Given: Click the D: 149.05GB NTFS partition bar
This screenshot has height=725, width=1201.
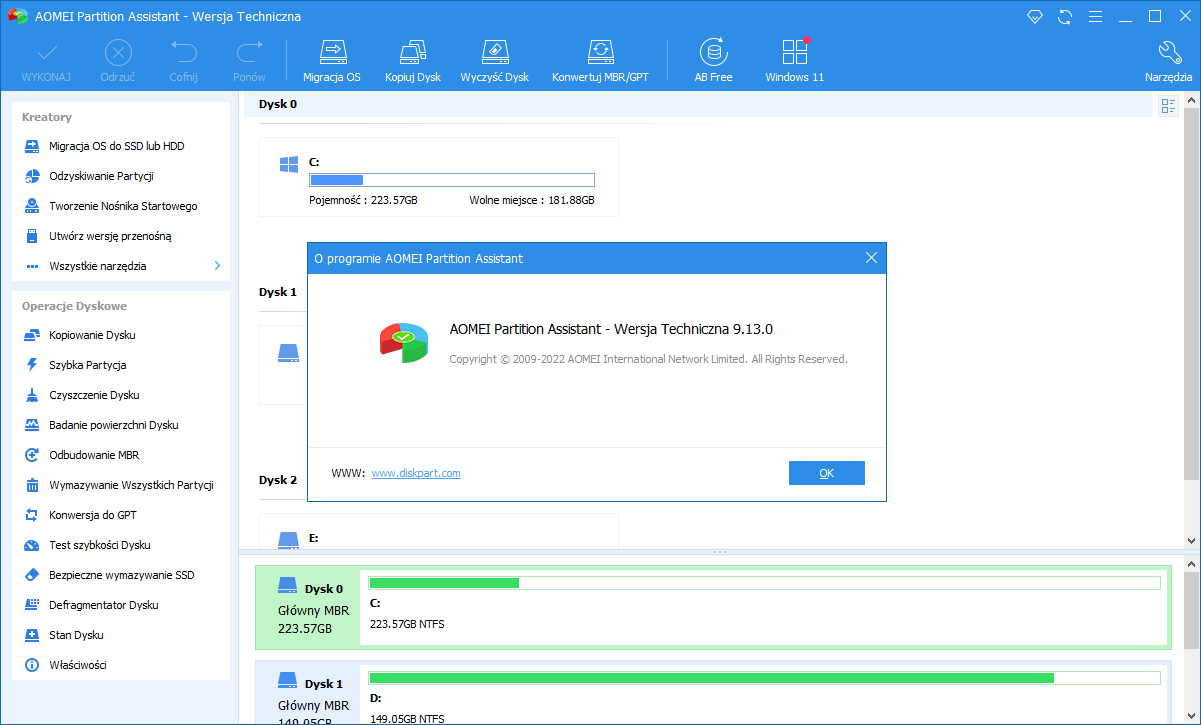Looking at the screenshot, I should [x=765, y=678].
